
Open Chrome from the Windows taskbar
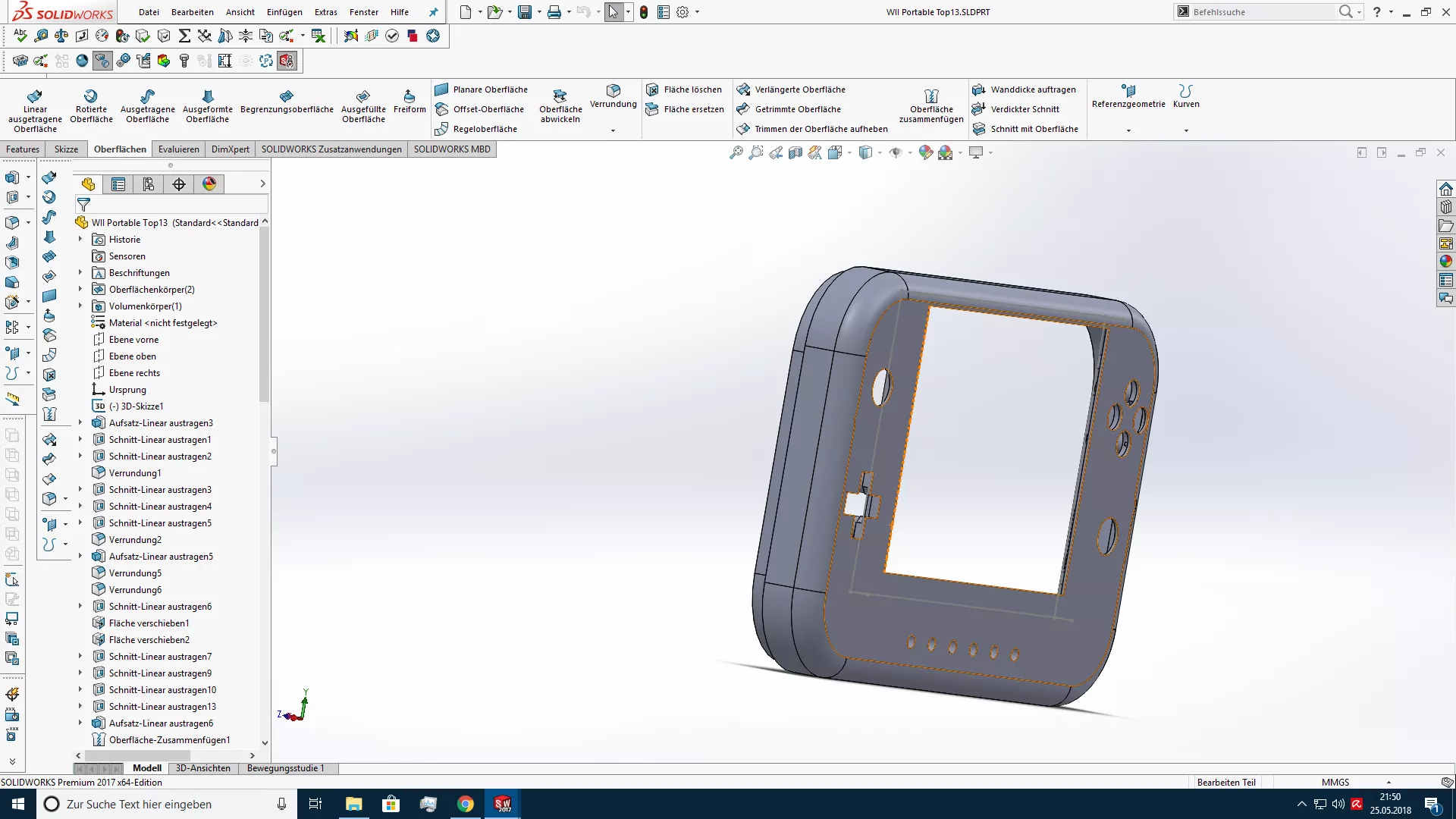coord(466,804)
